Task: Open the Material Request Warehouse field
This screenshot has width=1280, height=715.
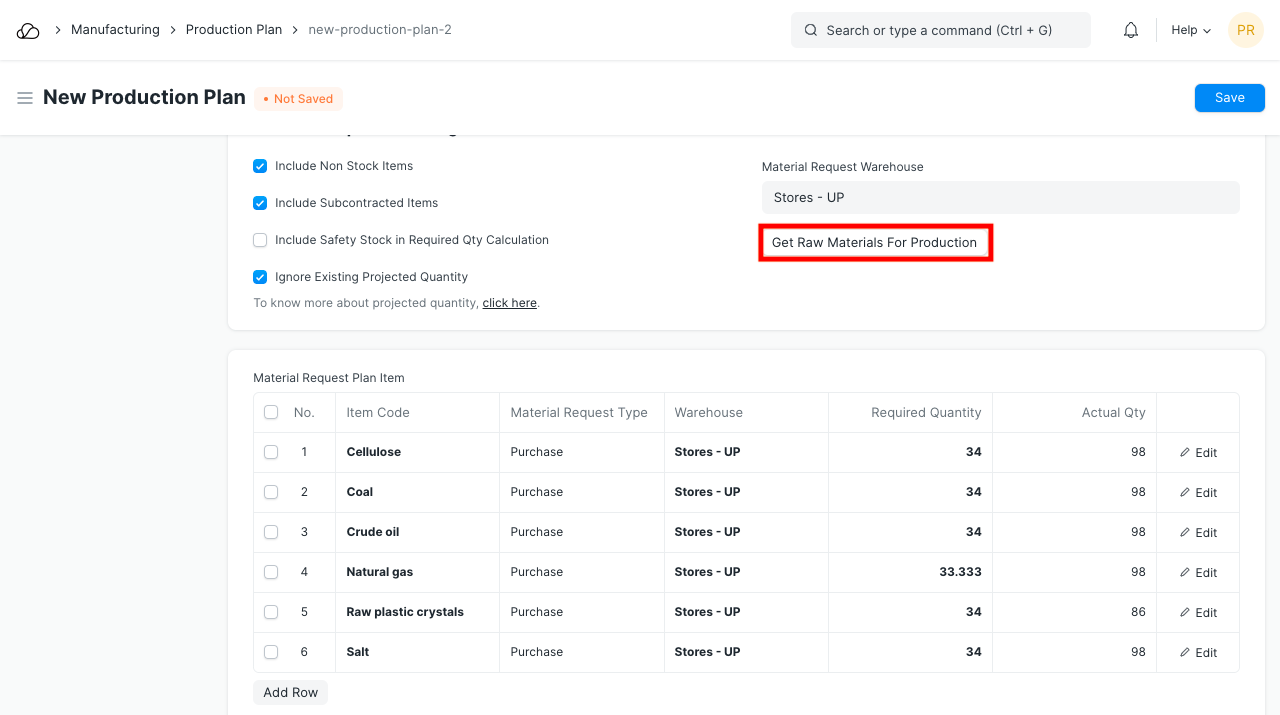Action: pos(1000,197)
